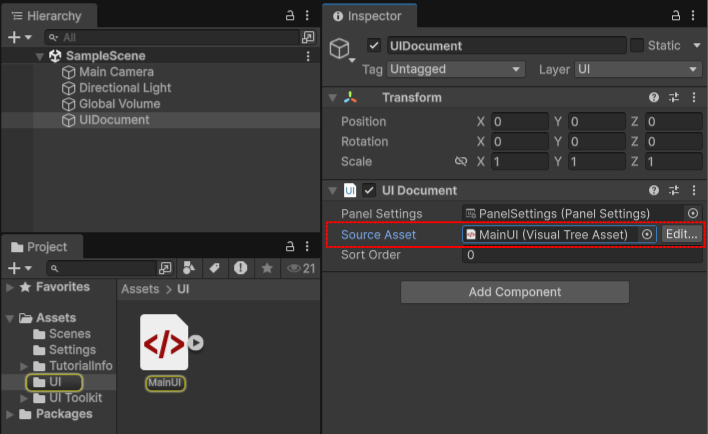
Task: Click the Add Component button
Action: [514, 292]
